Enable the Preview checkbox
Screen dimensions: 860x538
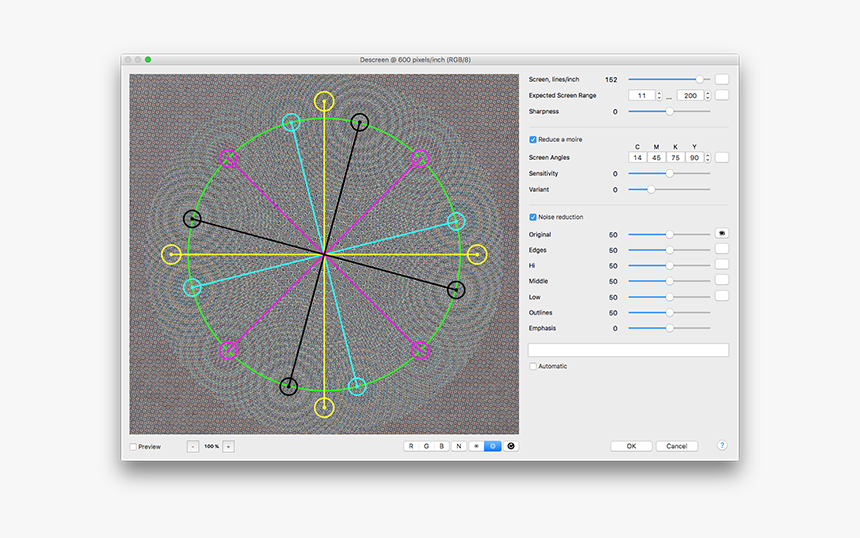tap(134, 447)
